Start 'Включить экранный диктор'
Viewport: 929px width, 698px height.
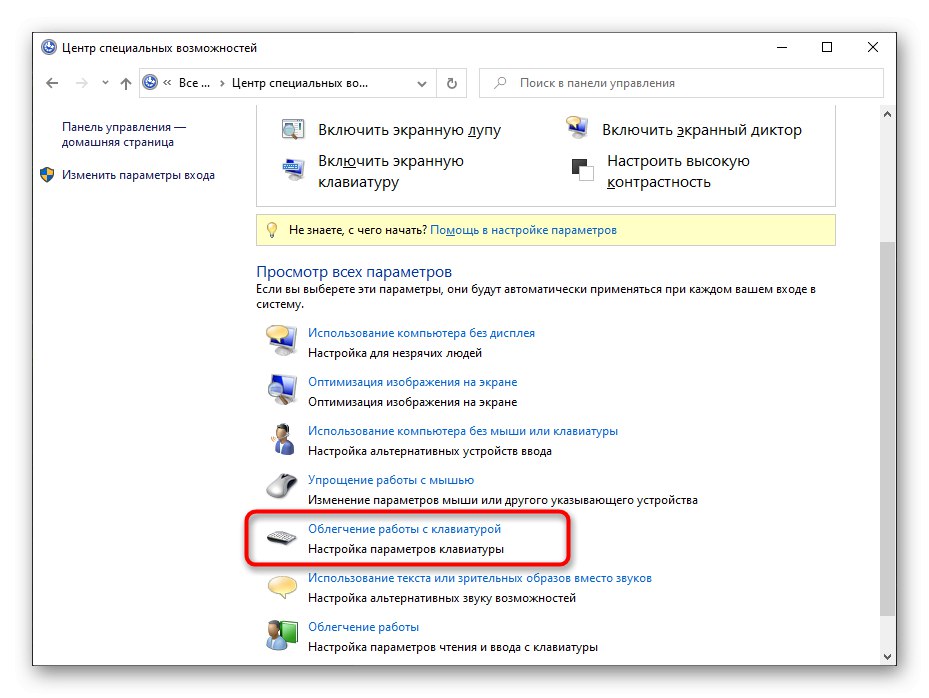coord(701,130)
